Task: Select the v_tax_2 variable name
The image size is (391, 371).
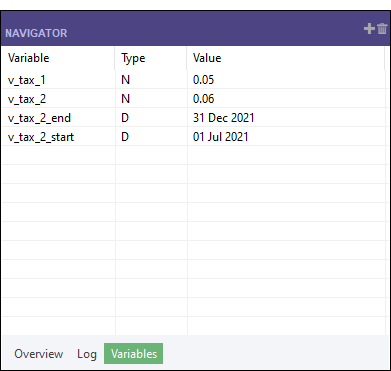Action: pos(27,99)
